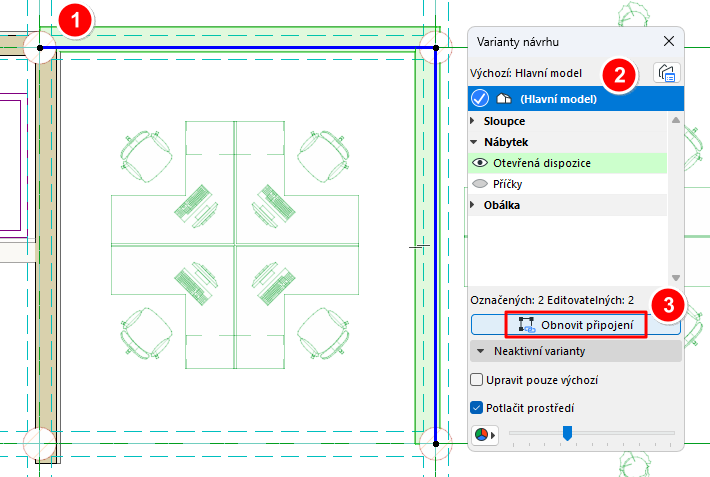Screen dimensions: 710x477
Task: Open the Design Options manager icon
Action: point(667,72)
